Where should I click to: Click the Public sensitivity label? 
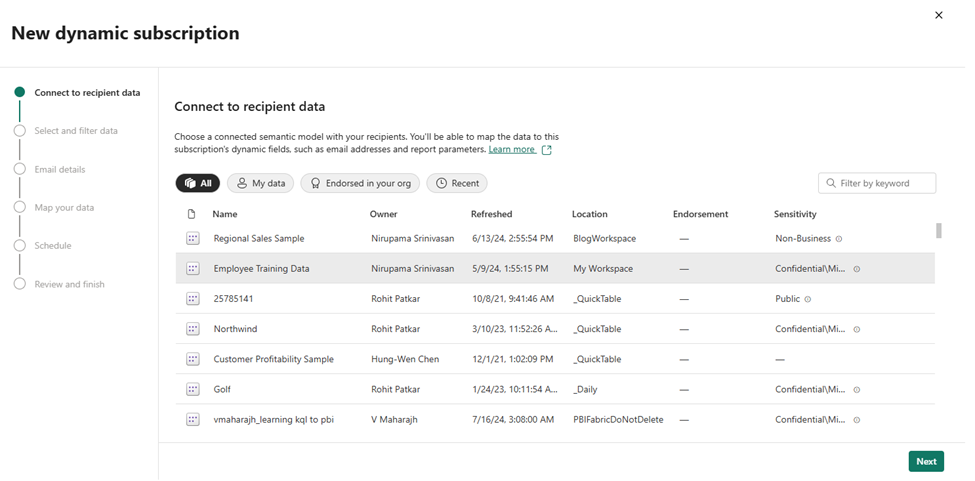point(787,299)
